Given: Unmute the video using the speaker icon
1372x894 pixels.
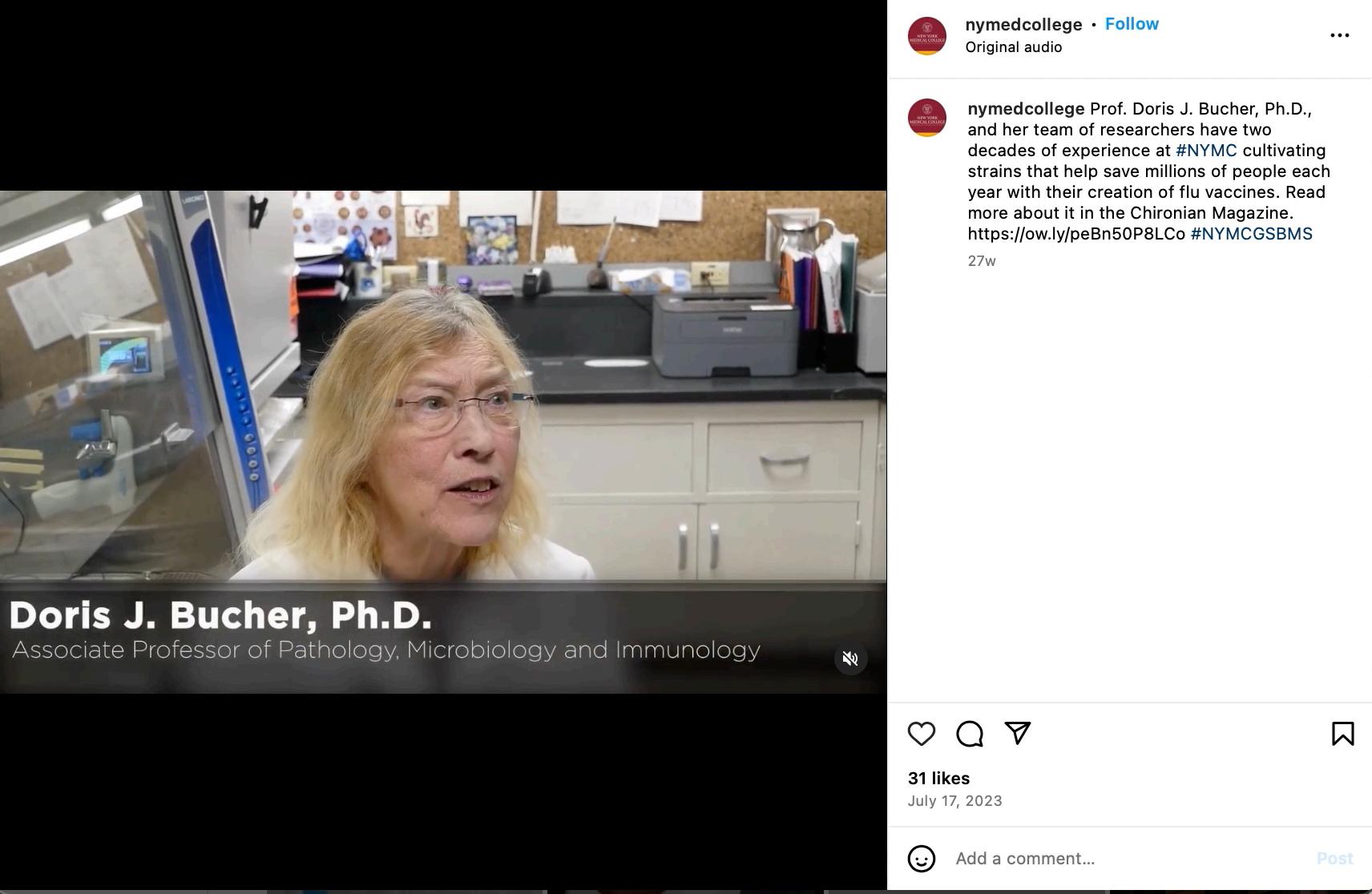Looking at the screenshot, I should coord(850,658).
